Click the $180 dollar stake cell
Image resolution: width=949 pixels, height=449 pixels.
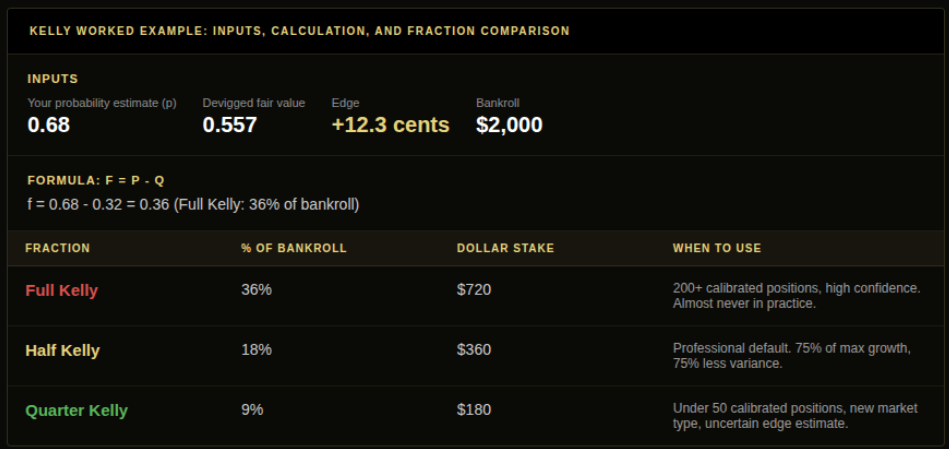point(474,410)
